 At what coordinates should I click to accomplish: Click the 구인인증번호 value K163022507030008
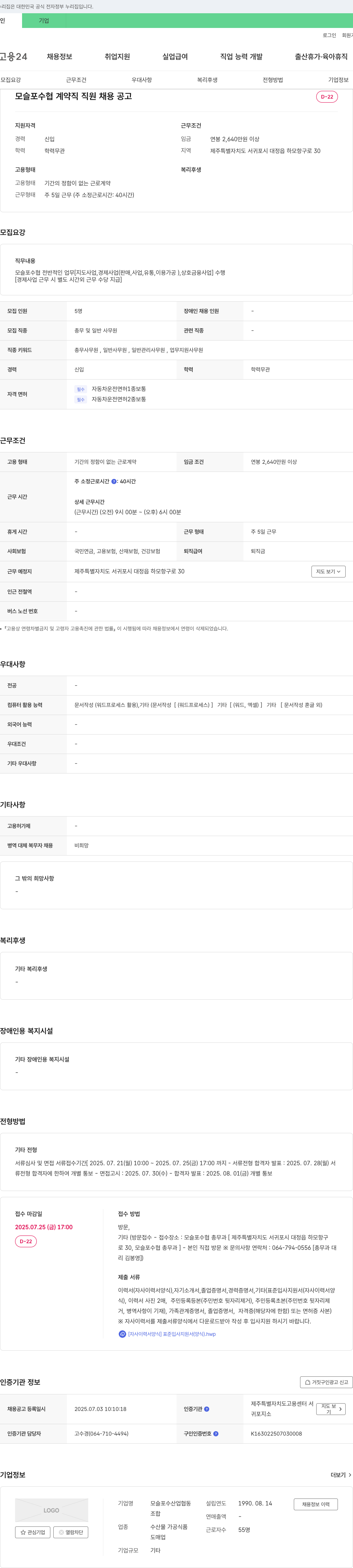tap(276, 1433)
